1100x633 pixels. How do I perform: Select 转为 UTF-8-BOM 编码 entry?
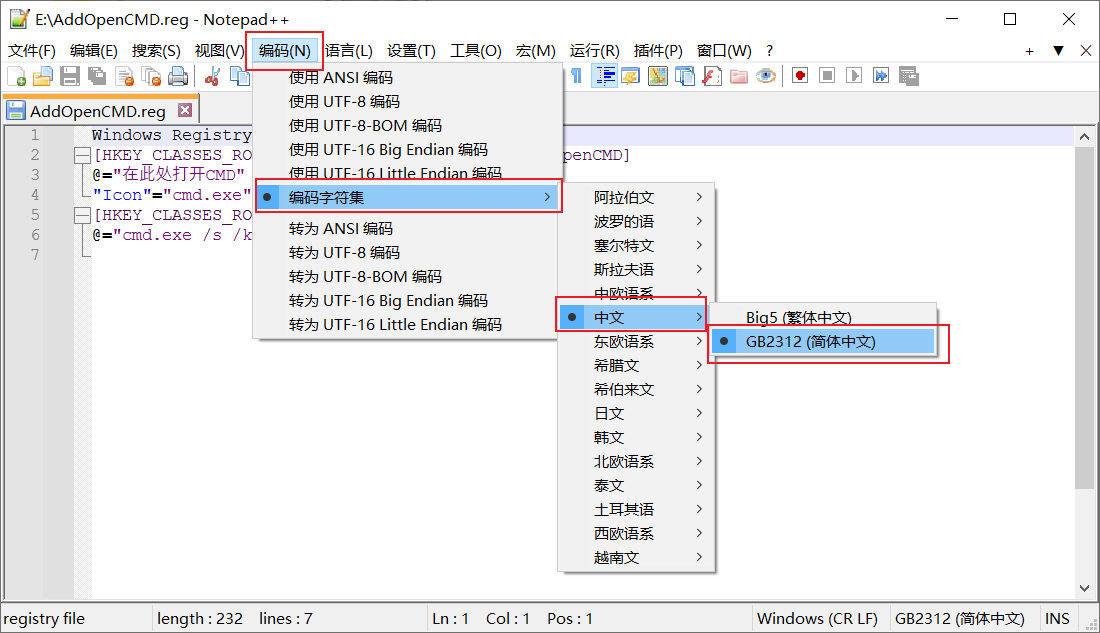coord(408,276)
